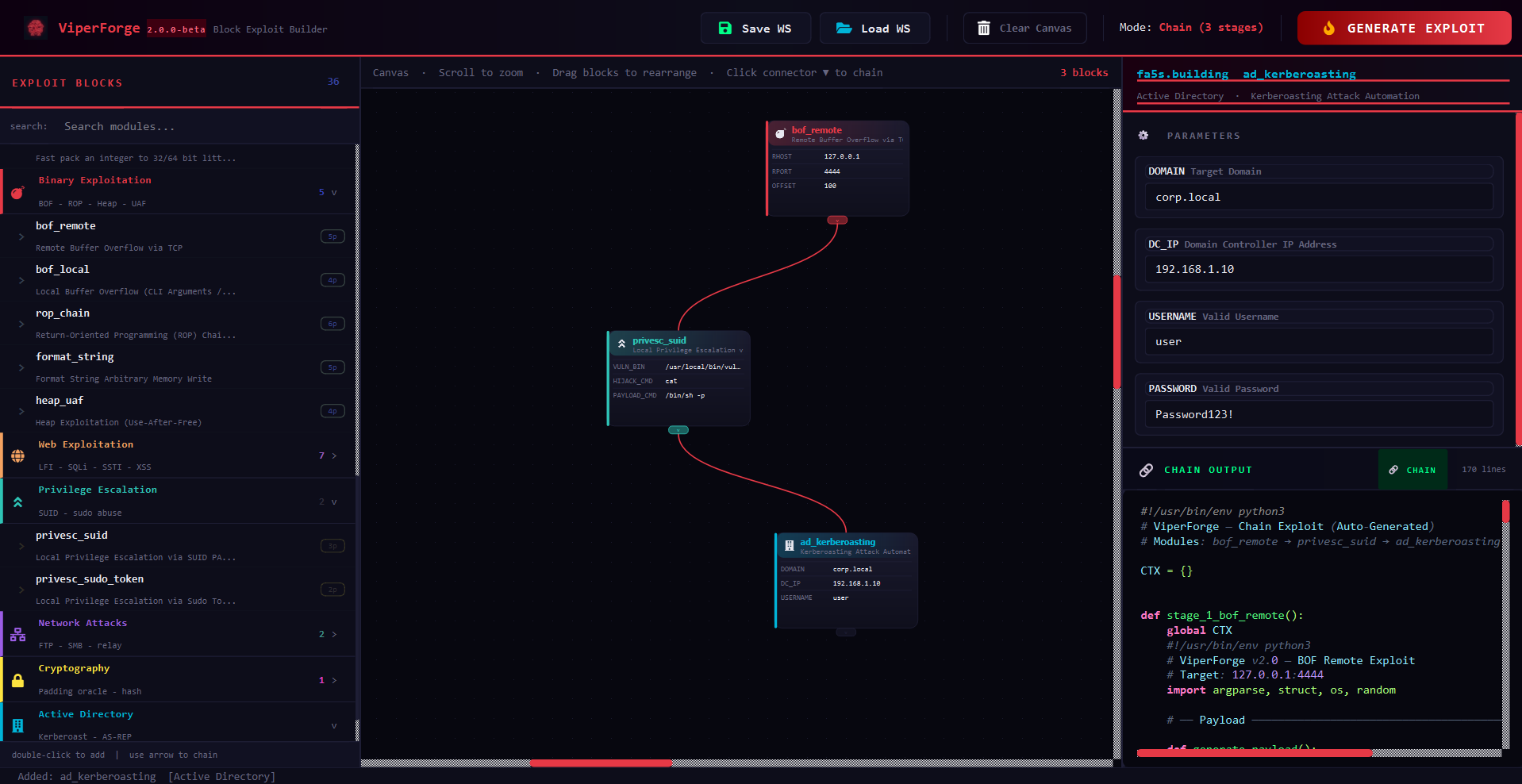
Task: Click the DOMAIN field with corp.local
Action: click(1319, 197)
